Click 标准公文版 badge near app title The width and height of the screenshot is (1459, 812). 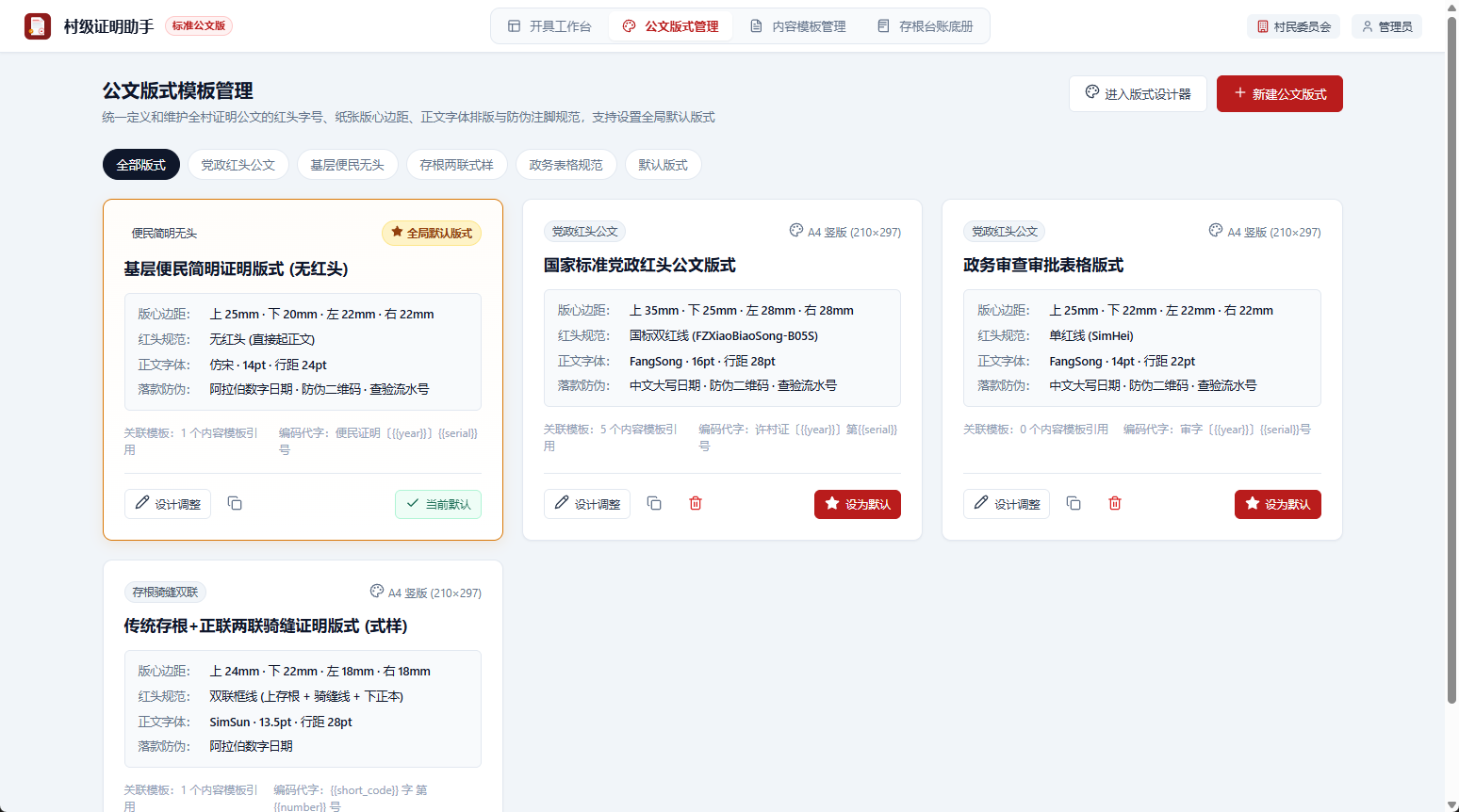click(x=199, y=26)
